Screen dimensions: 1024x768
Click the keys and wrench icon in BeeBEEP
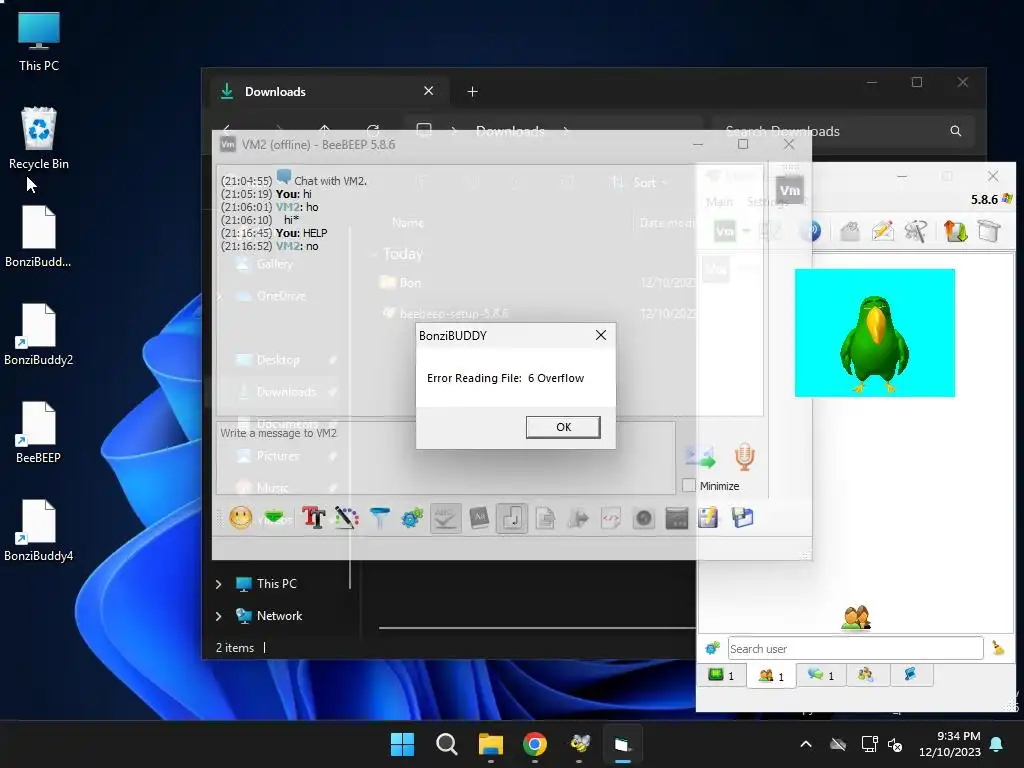coord(916,231)
